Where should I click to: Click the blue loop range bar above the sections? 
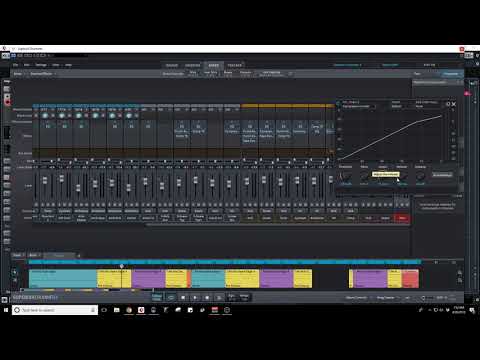[225, 262]
